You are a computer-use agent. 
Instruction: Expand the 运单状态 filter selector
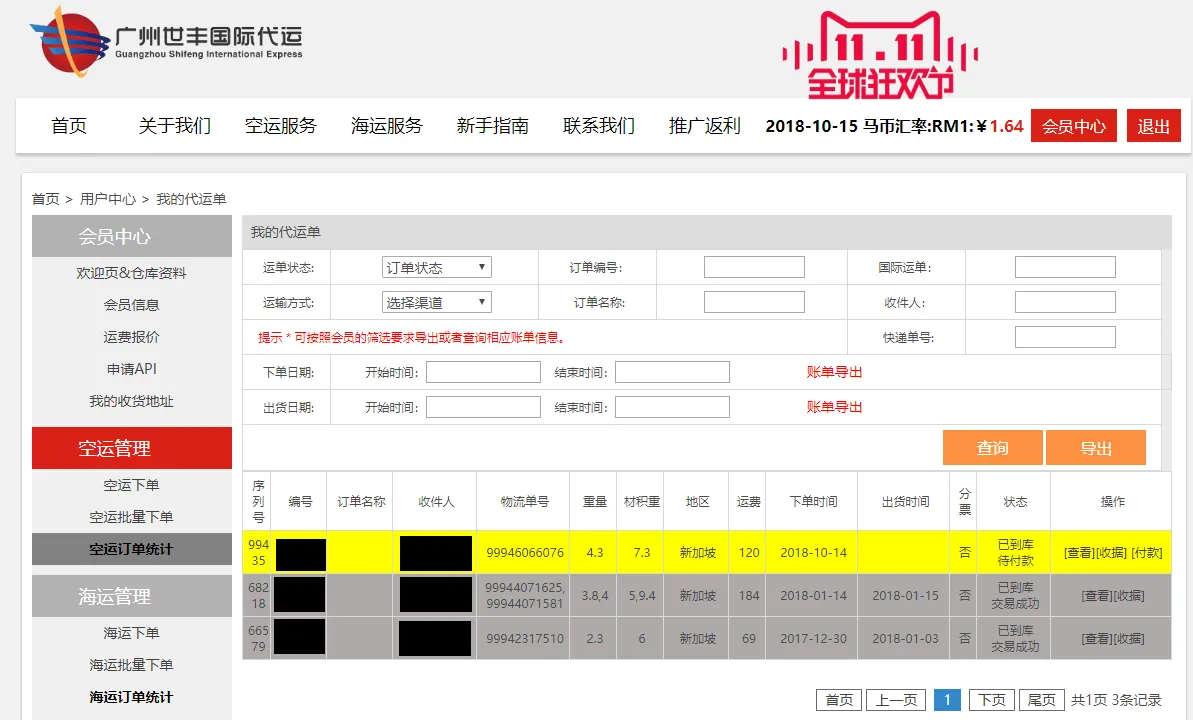[x=436, y=266]
